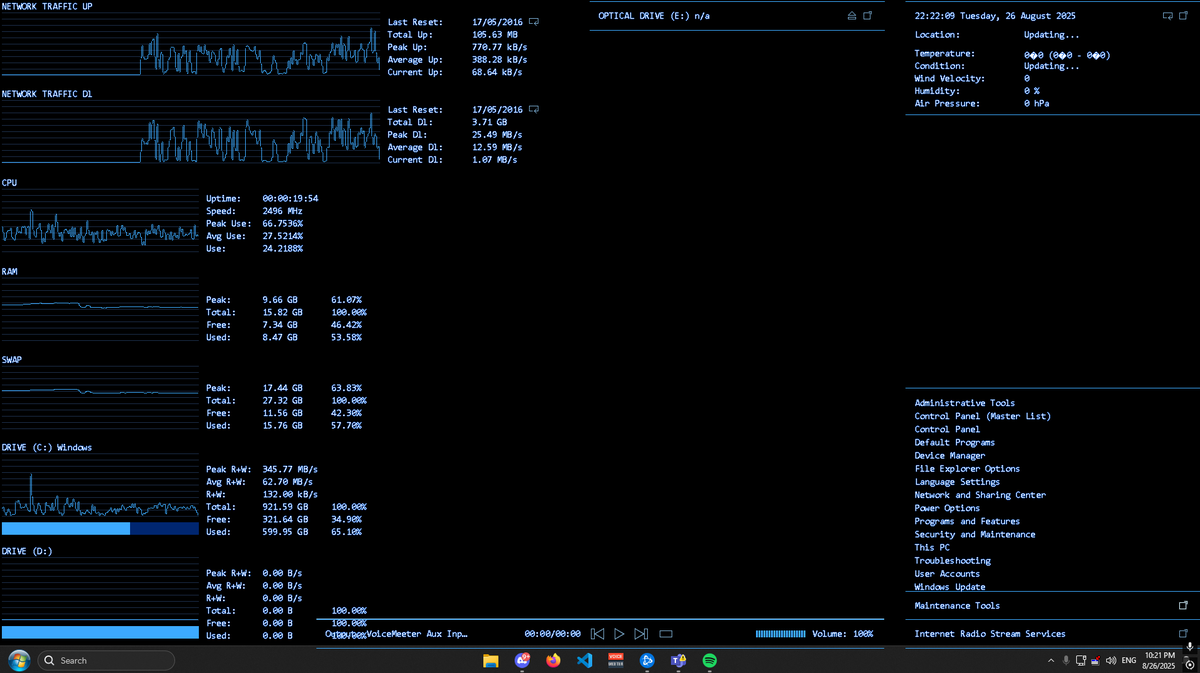Open File Explorer from the taskbar
1200x673 pixels.
tap(491, 660)
